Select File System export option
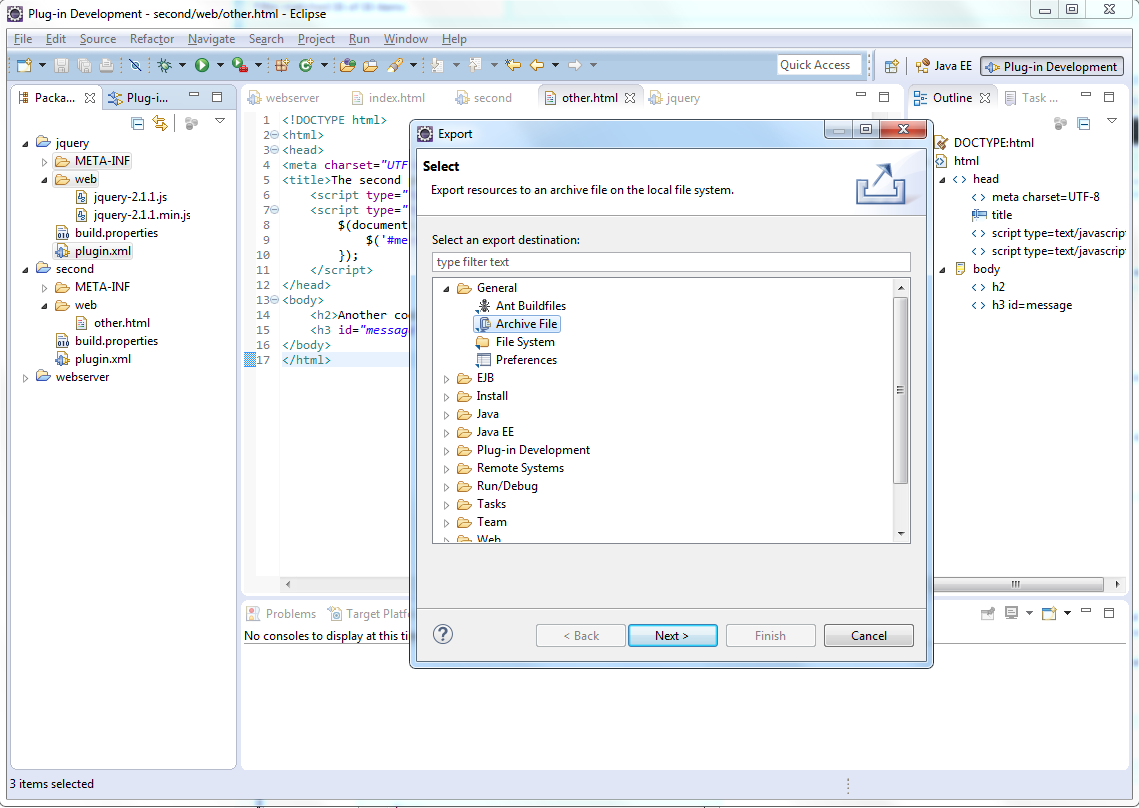 (x=516, y=342)
